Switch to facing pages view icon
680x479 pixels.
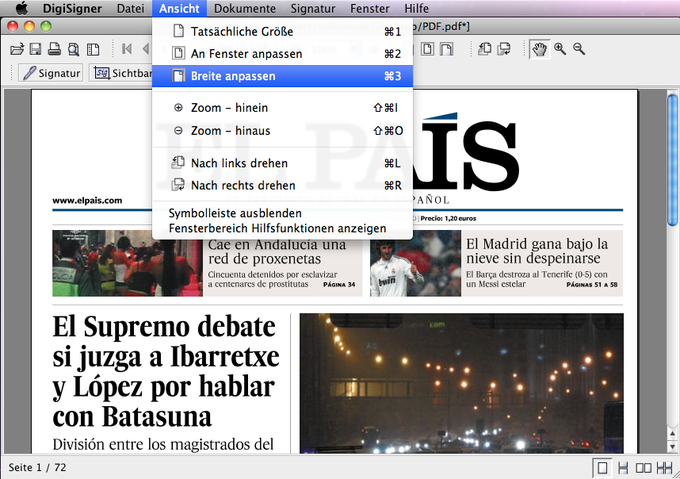[x=643, y=468]
